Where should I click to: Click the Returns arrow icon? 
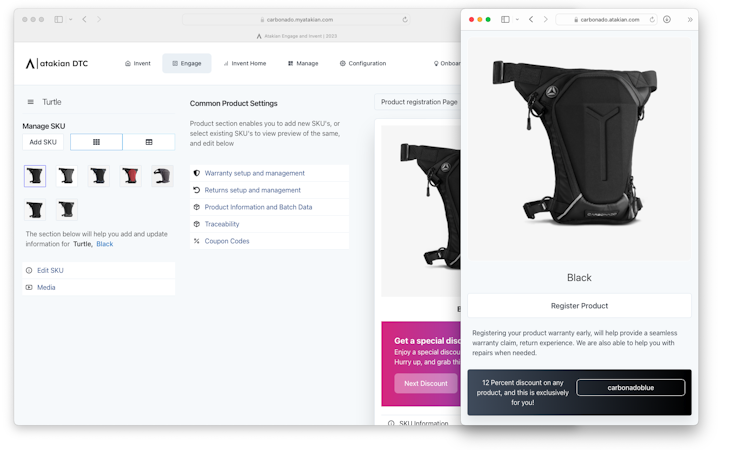point(197,190)
